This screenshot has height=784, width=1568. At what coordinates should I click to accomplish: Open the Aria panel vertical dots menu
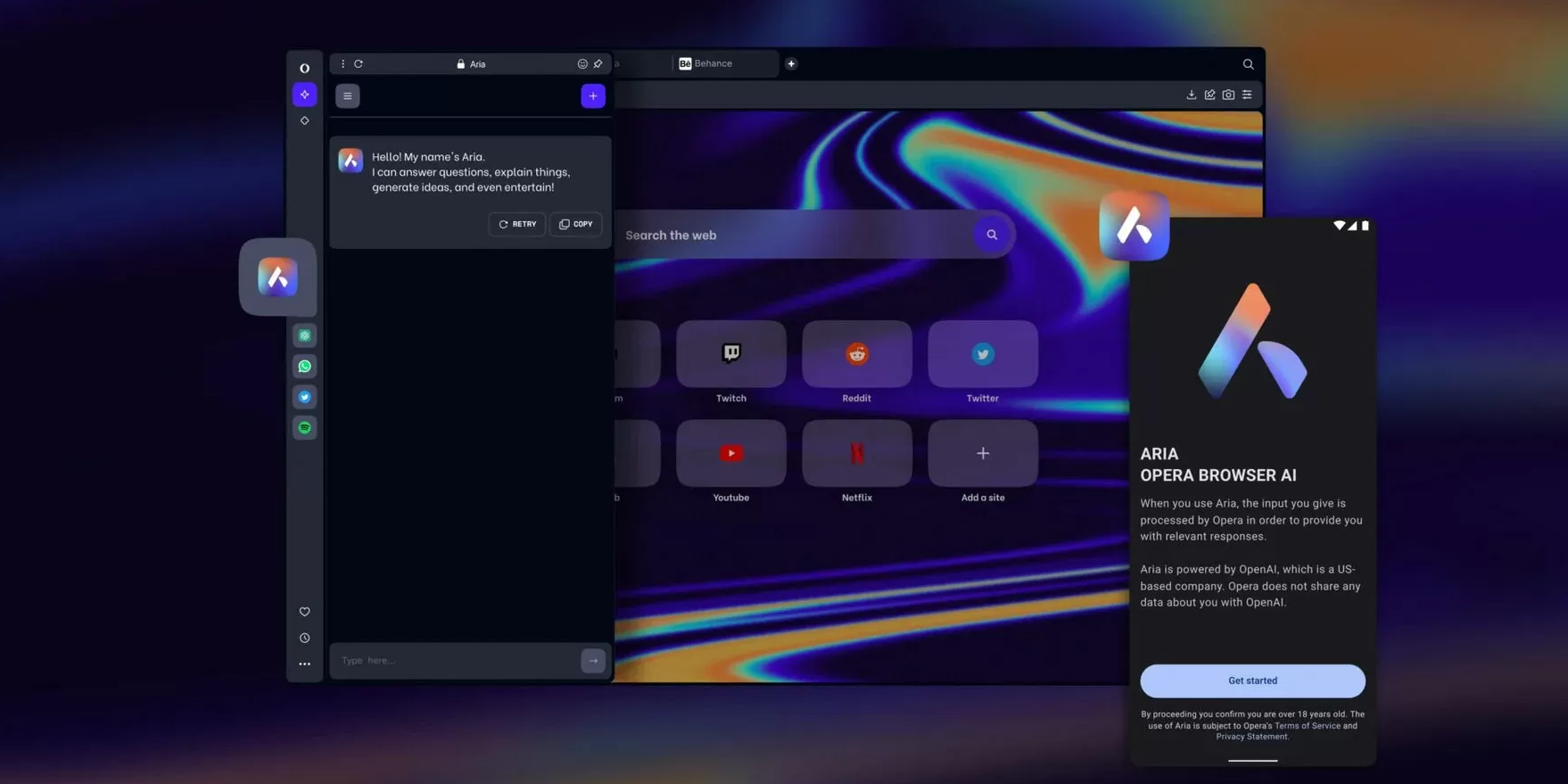[x=342, y=64]
